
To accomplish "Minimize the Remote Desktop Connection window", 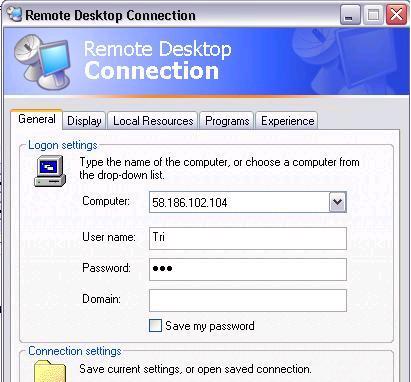I will [350, 15].
